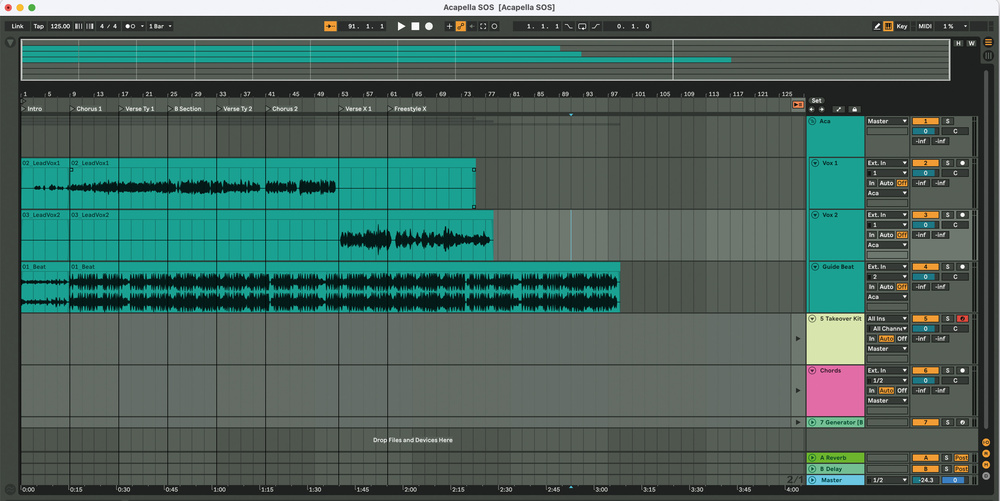
Task: Toggle the Loop switch in the transport
Action: [x=582, y=26]
